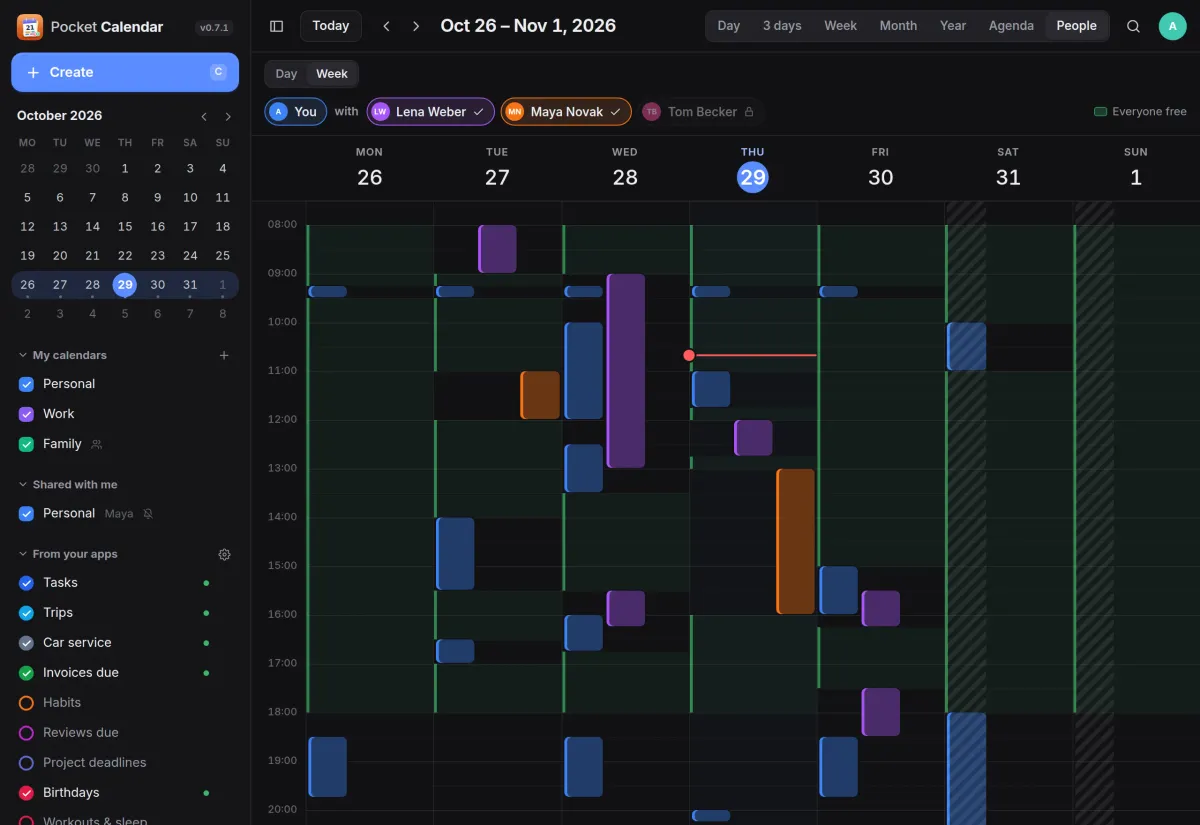Open the account avatar menu
Screen dimensions: 1200x825
pyautogui.click(x=1173, y=26)
